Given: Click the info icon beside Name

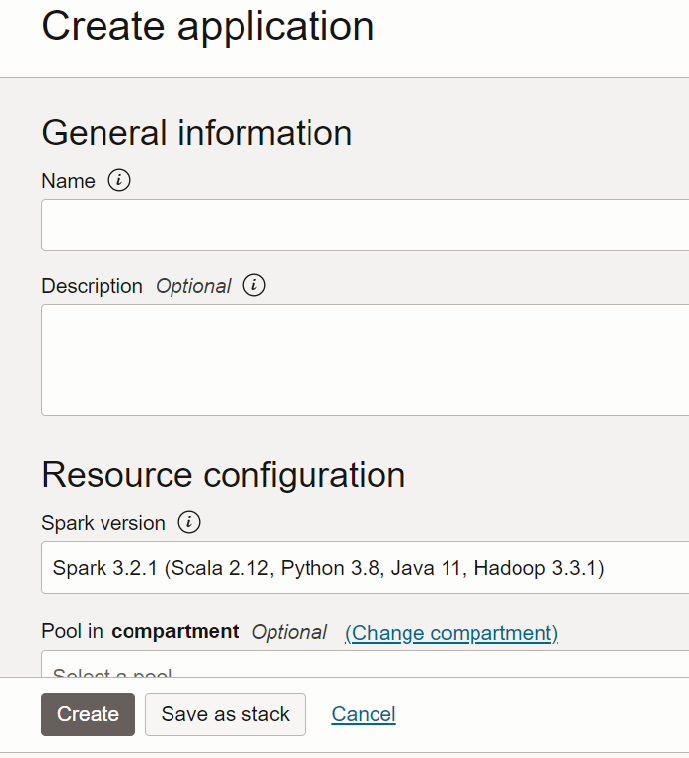Looking at the screenshot, I should pyautogui.click(x=119, y=181).
